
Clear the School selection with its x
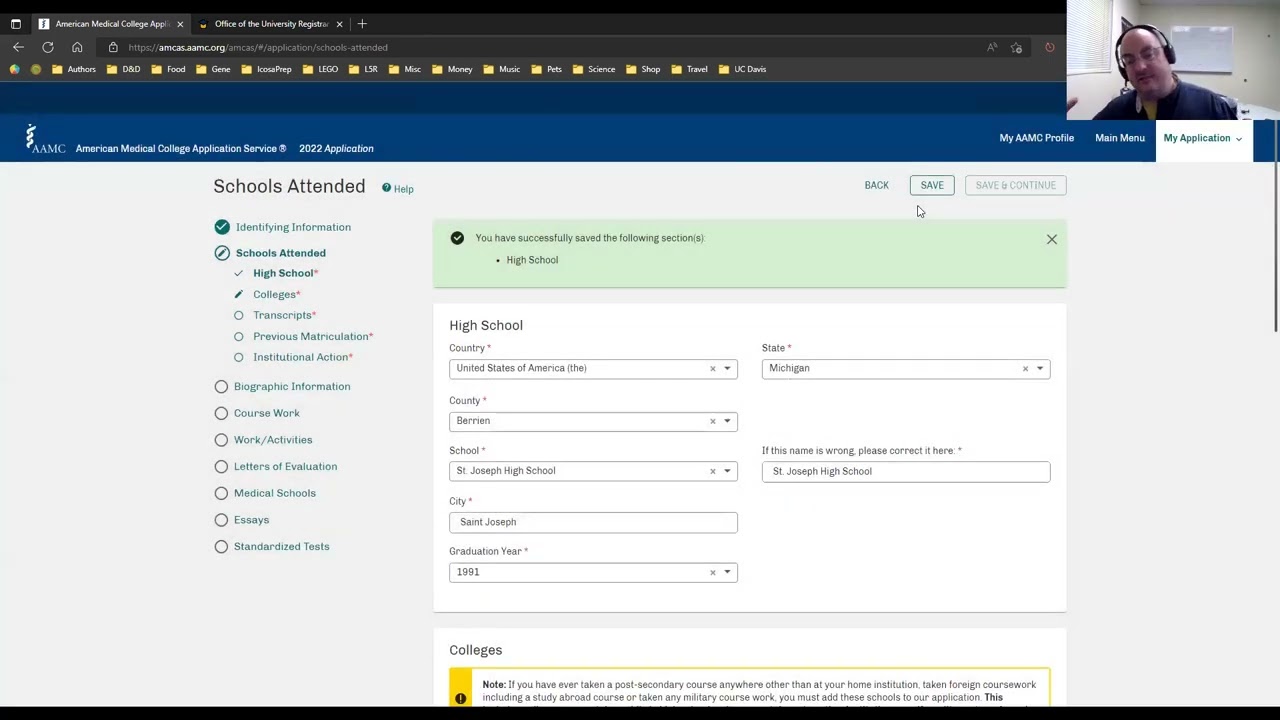[712, 471]
